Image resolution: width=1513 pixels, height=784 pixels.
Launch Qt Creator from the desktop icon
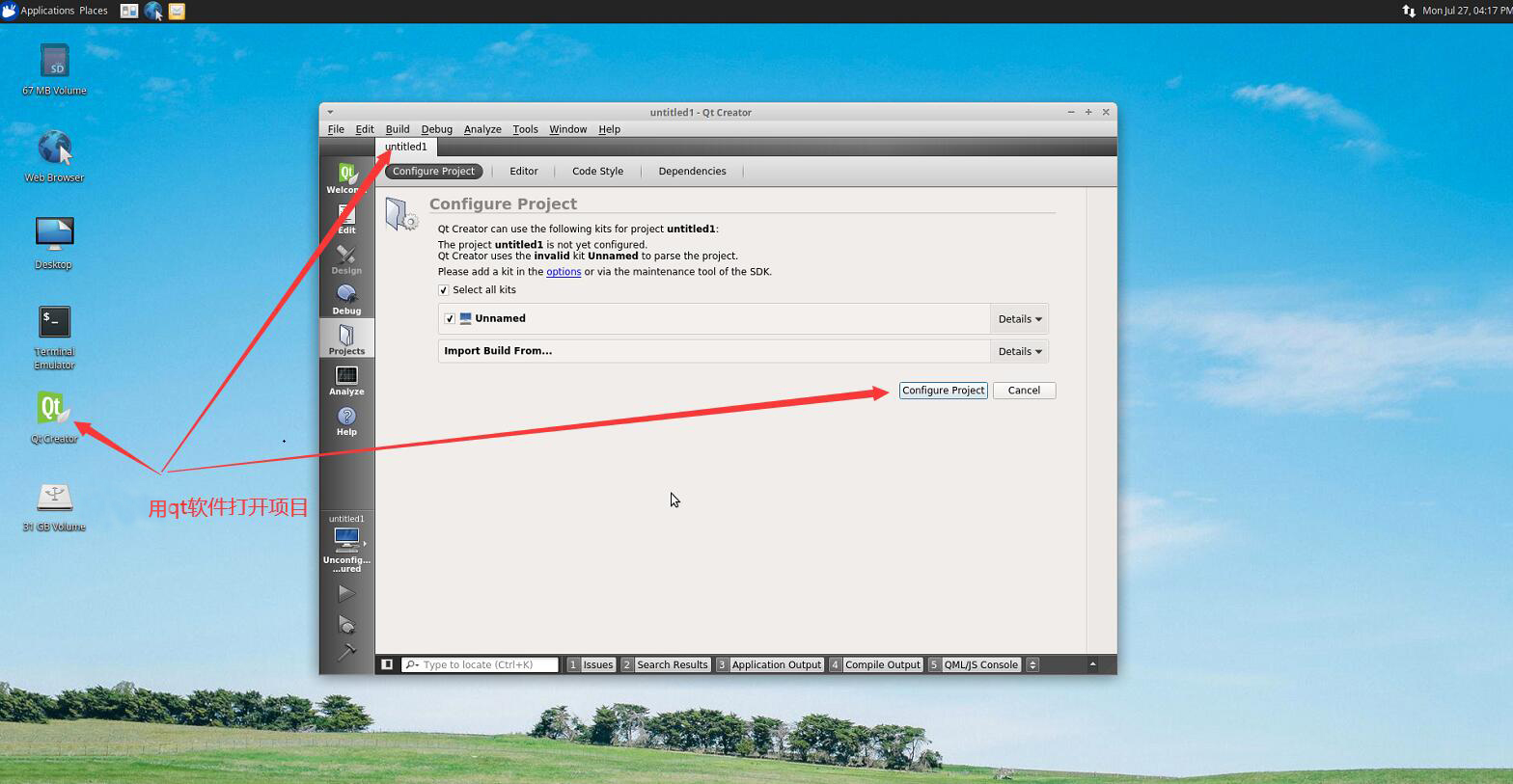(54, 417)
